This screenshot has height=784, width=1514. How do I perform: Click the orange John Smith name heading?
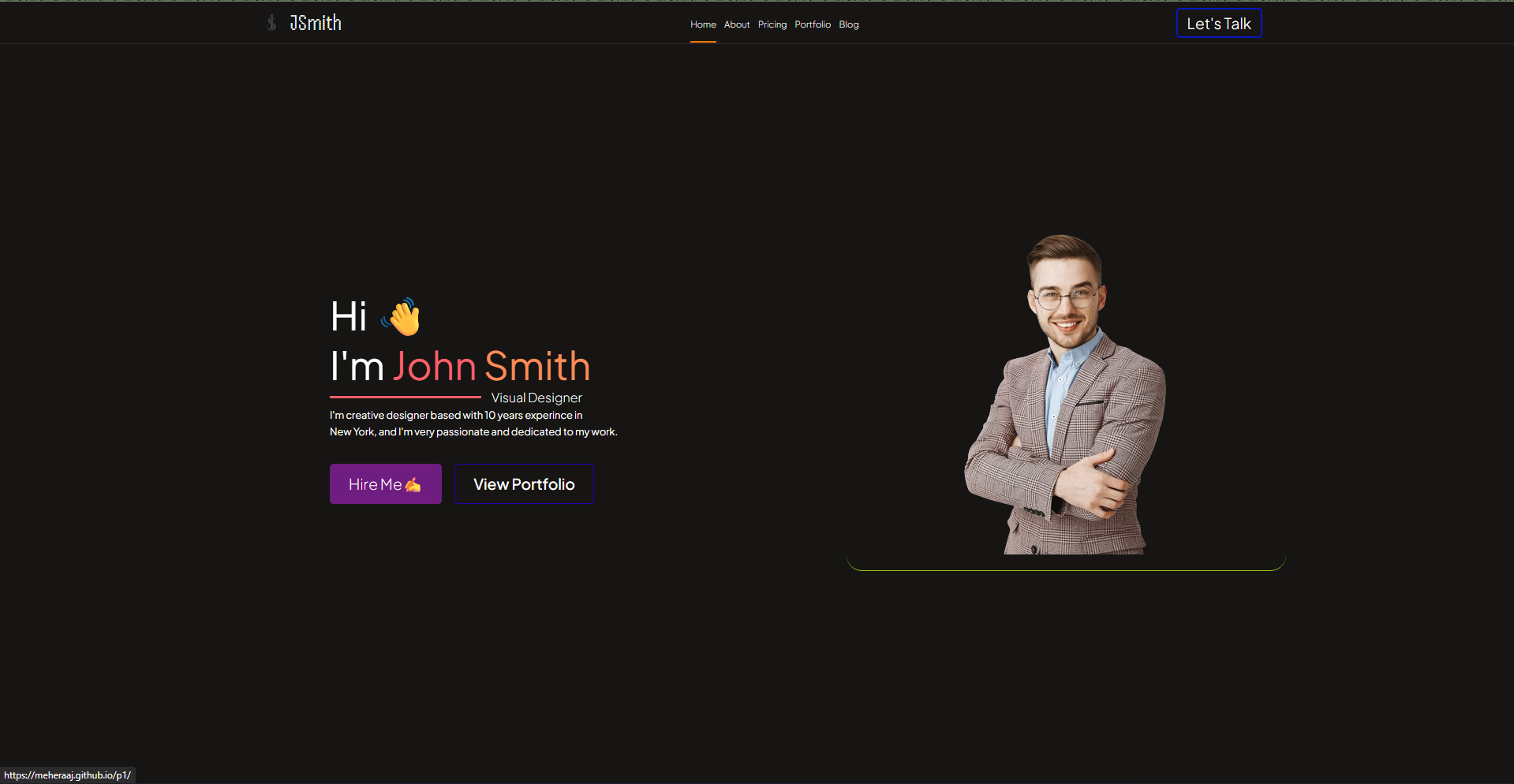[x=492, y=367]
